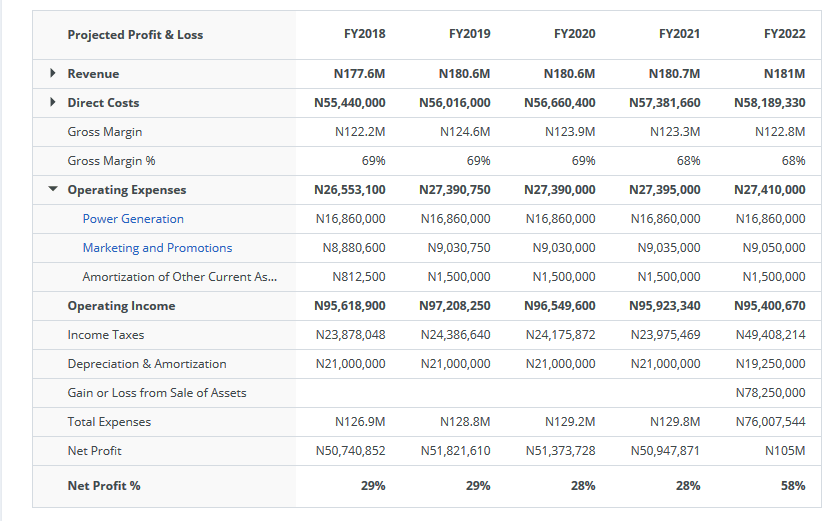Click the FY2021 column header
Viewport: 836px width, 521px height.
(x=679, y=34)
